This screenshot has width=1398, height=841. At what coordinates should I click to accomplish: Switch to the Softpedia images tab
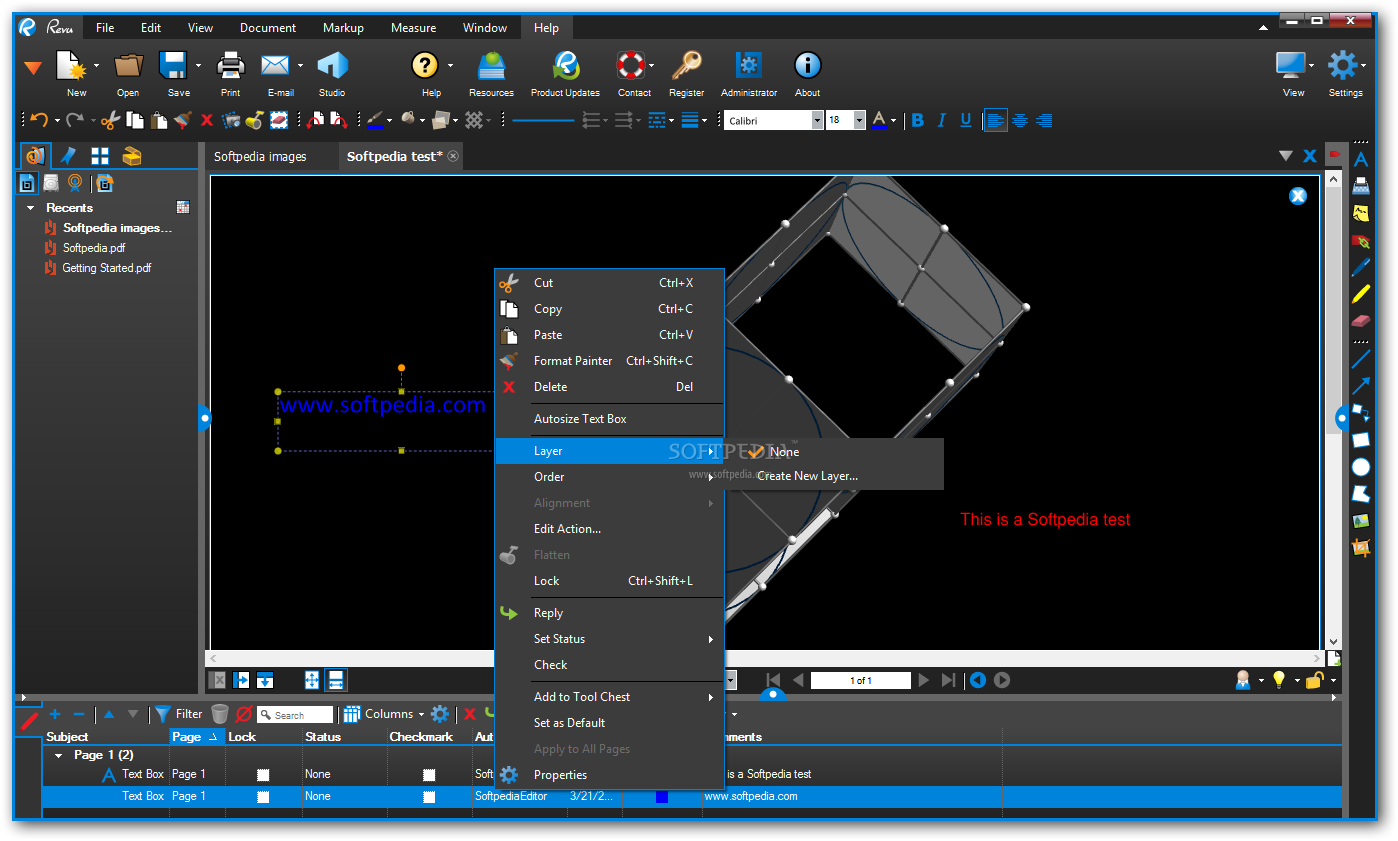point(260,156)
